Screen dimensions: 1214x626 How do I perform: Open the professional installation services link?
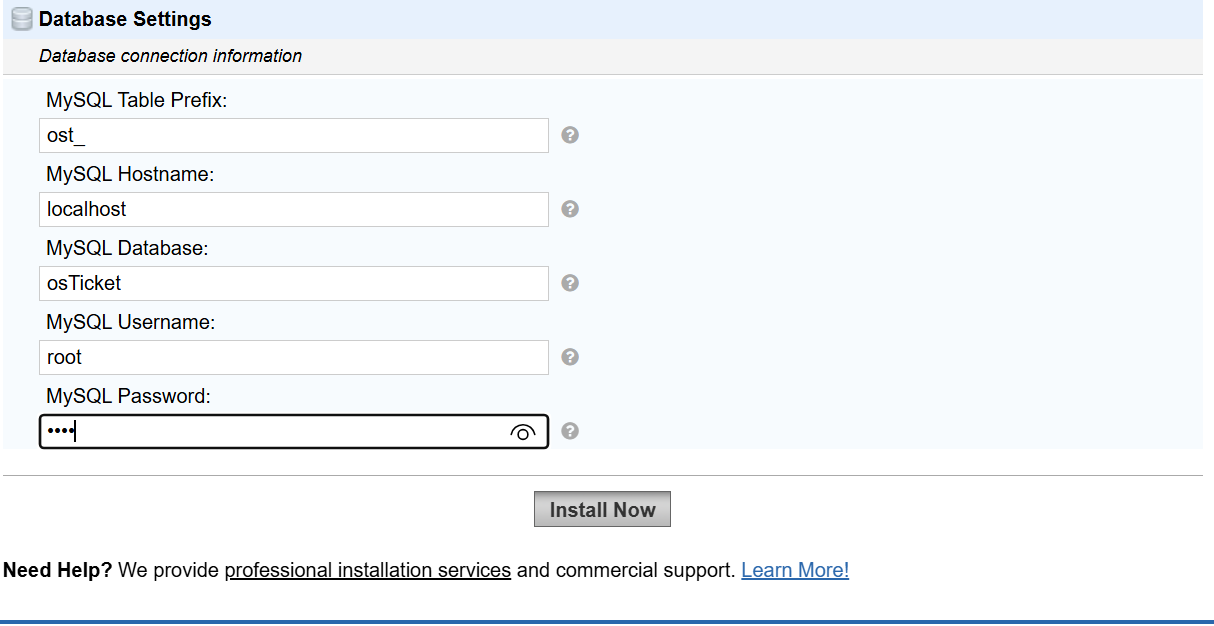pyautogui.click(x=367, y=570)
